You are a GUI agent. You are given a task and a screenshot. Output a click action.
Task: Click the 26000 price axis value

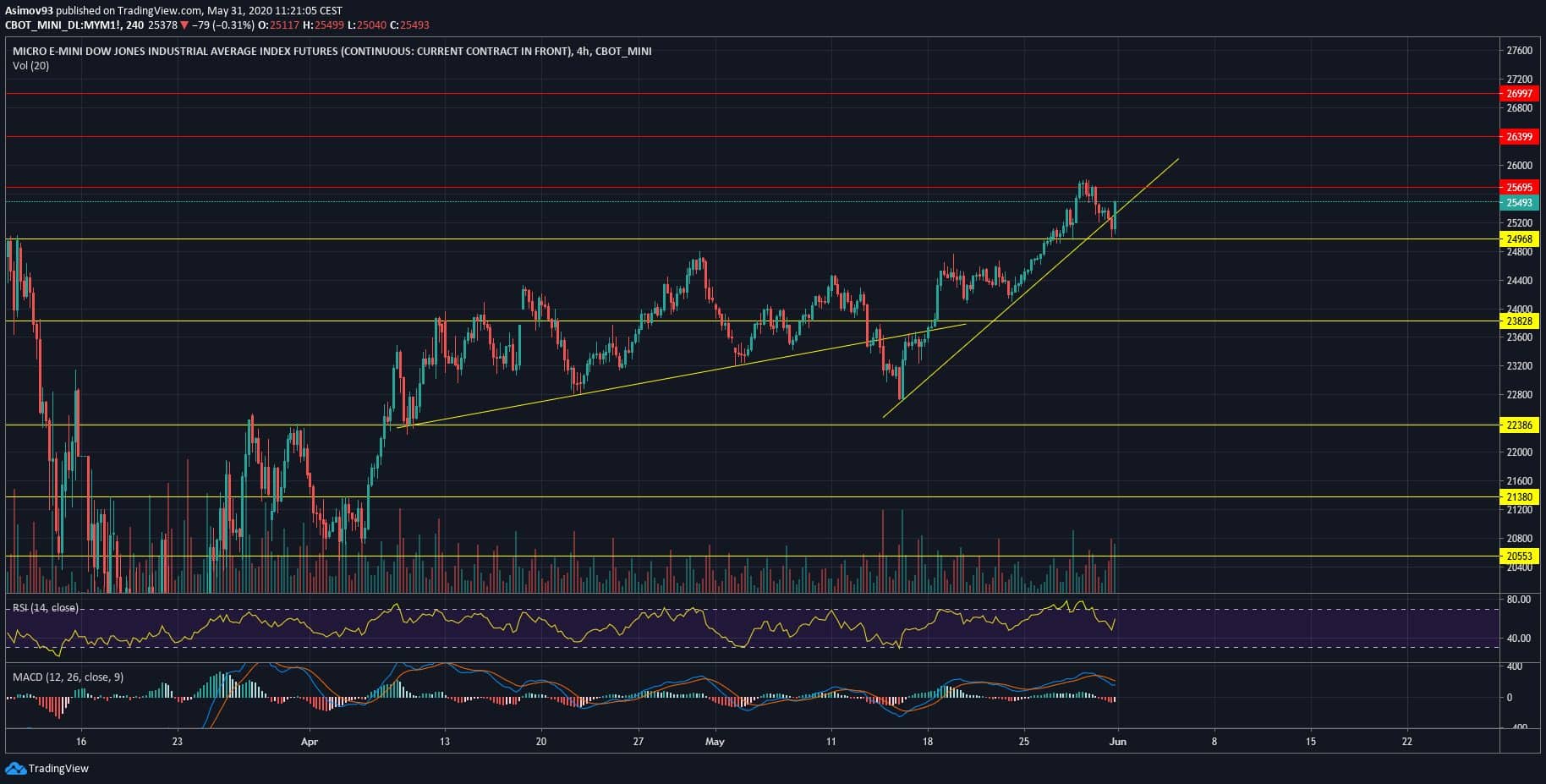click(1519, 166)
